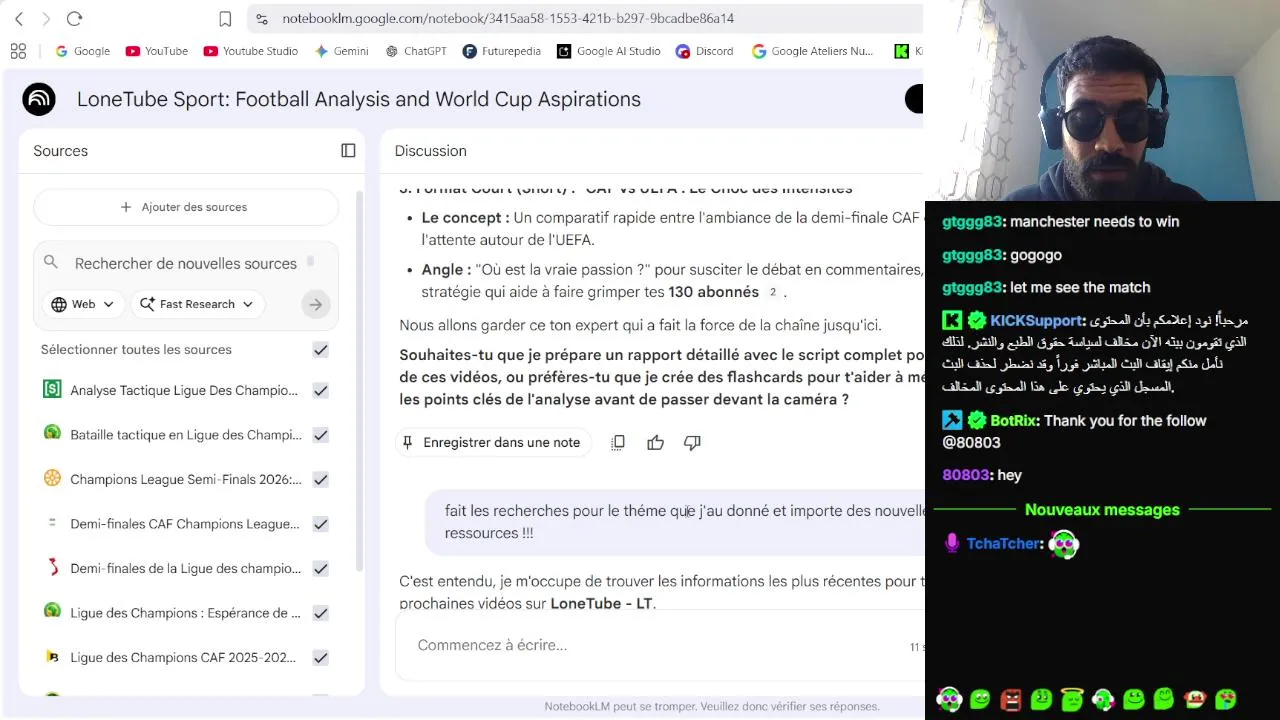Click the notebook title LoneTube Sport
This screenshot has height=720, width=1280.
(x=359, y=99)
